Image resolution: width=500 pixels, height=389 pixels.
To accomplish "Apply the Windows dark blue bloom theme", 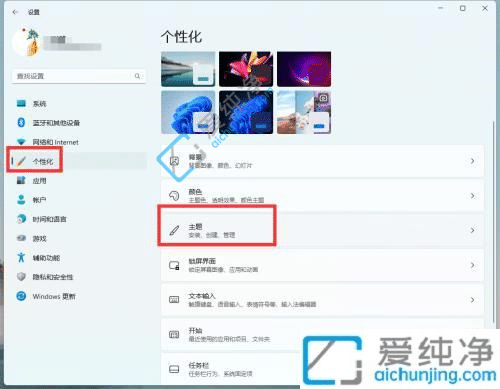I will 246,112.
